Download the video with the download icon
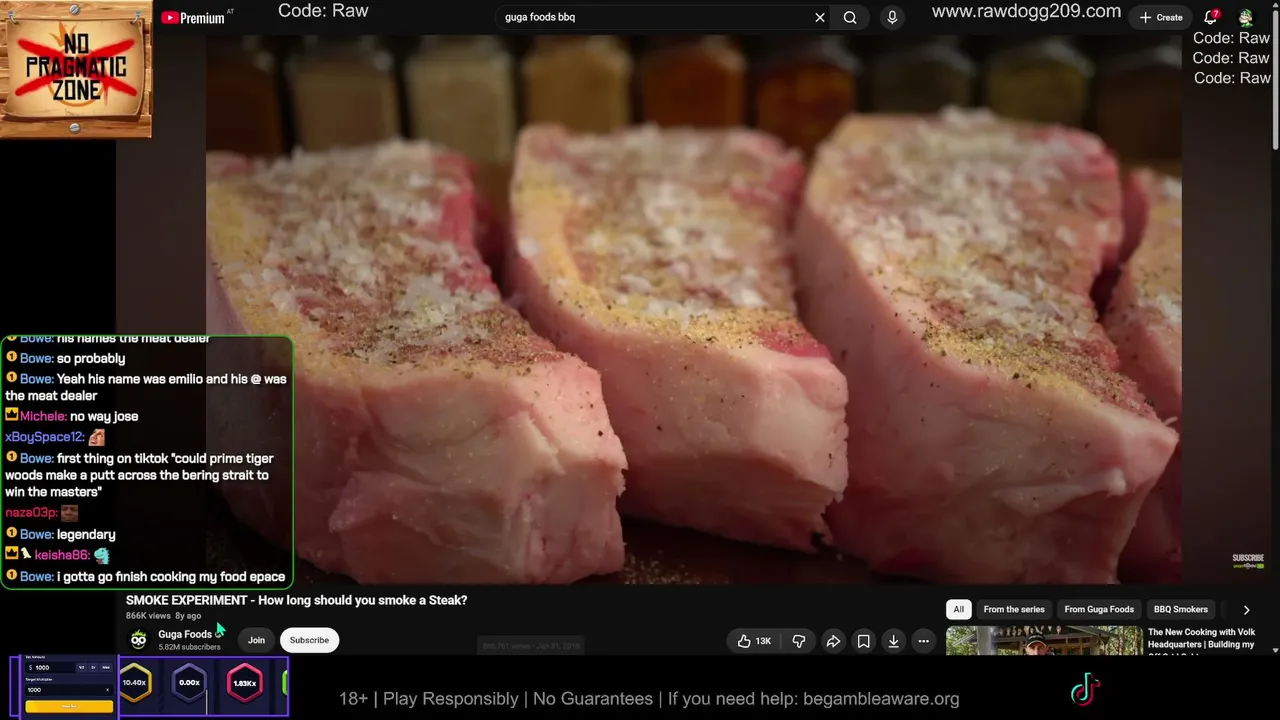 (894, 641)
